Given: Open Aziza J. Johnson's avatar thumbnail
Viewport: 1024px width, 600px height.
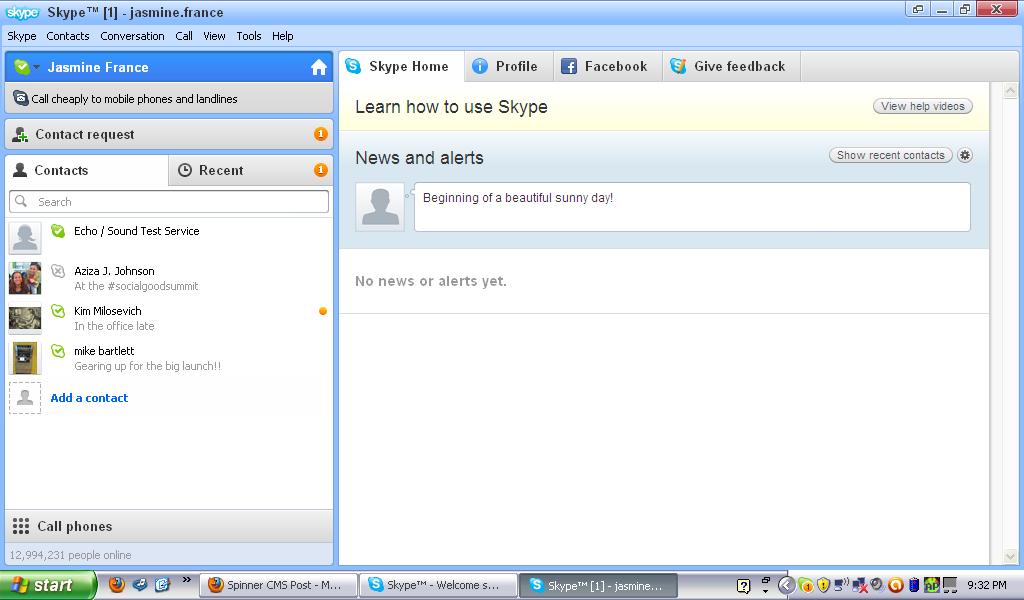Looking at the screenshot, I should coord(25,278).
